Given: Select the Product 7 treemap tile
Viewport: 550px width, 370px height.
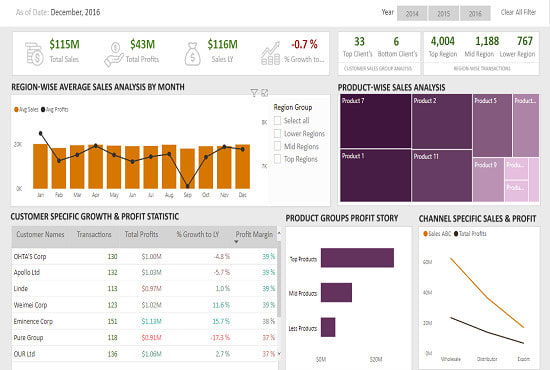Looking at the screenshot, I should [x=375, y=121].
